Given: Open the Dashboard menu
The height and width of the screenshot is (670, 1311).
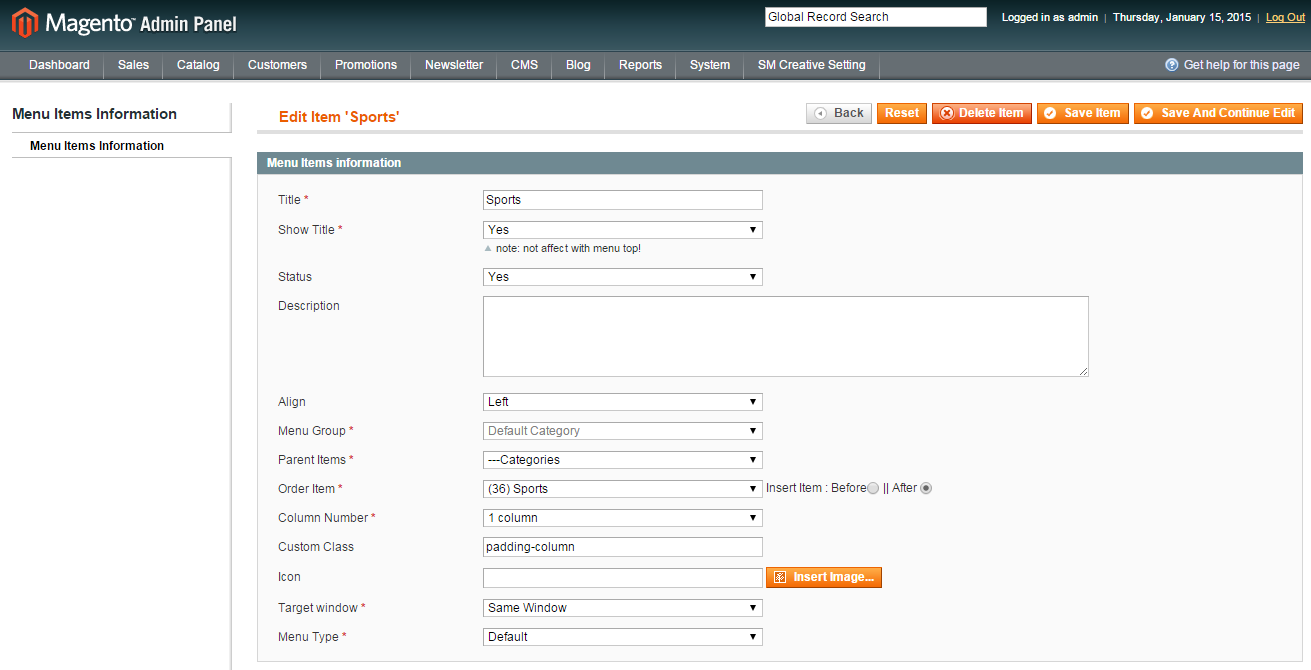Looking at the screenshot, I should [59, 65].
